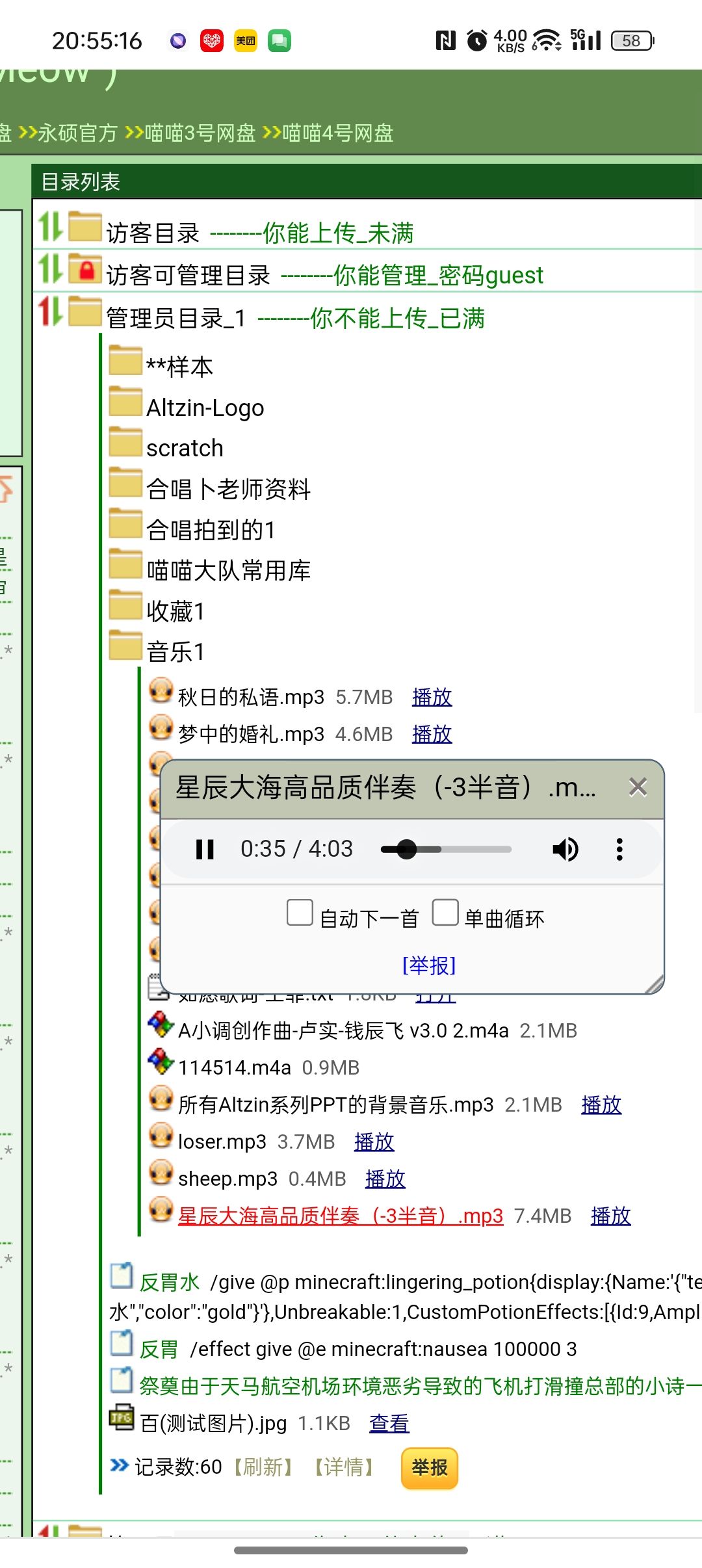Pause the audio playback
The image size is (702, 1568).
pyautogui.click(x=205, y=849)
